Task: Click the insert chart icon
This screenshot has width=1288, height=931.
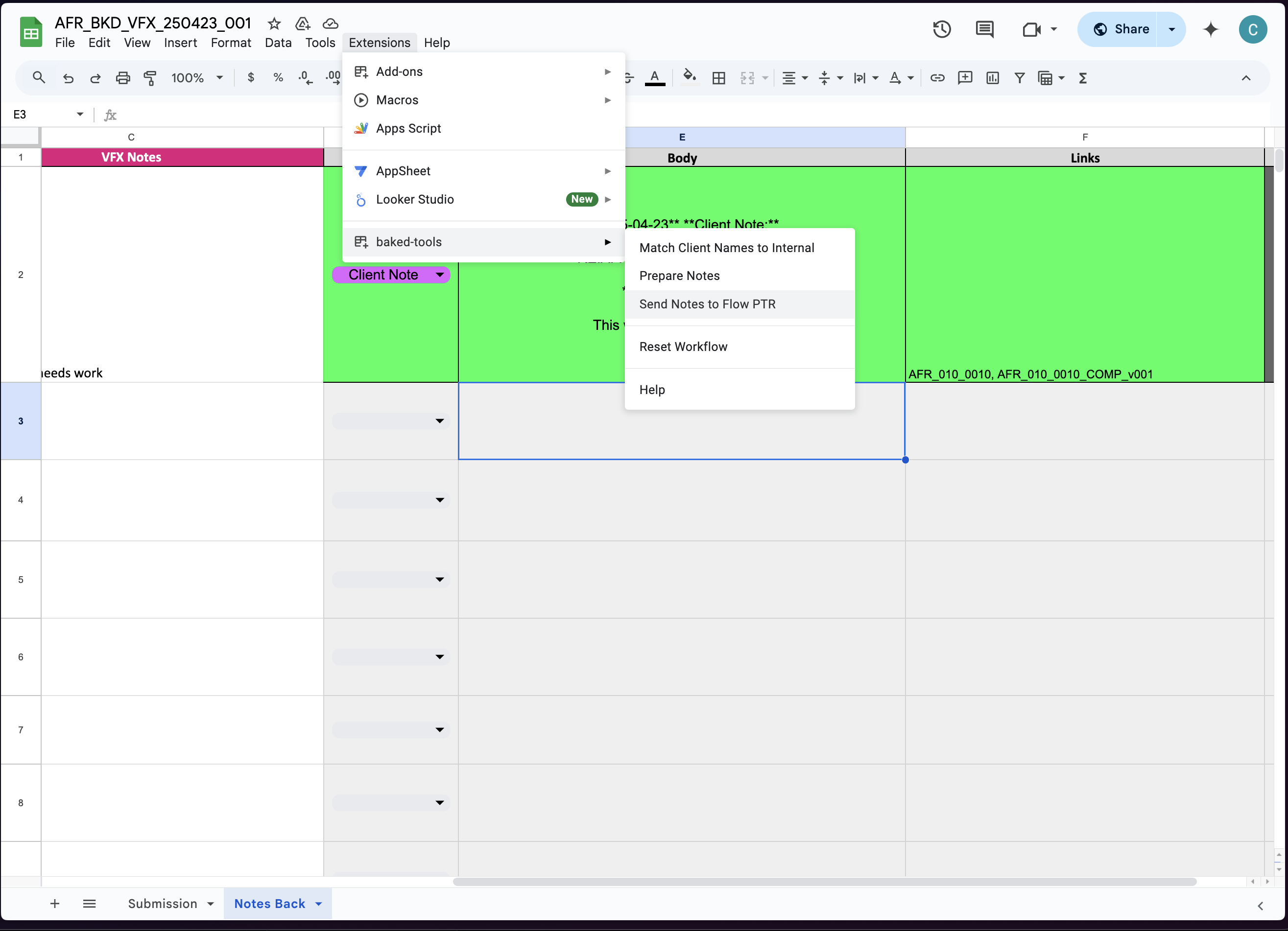Action: point(992,78)
